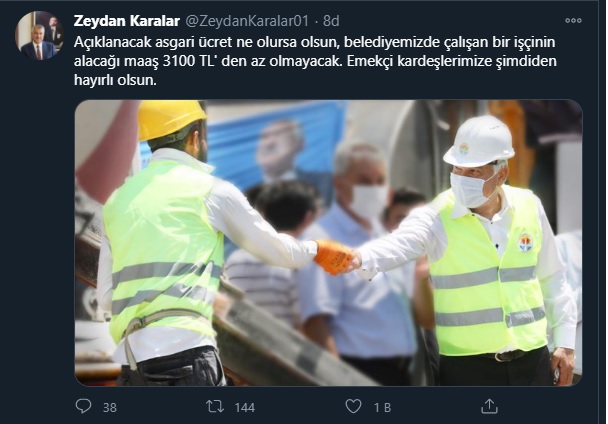Open the three-dot more options menu

coord(573,21)
